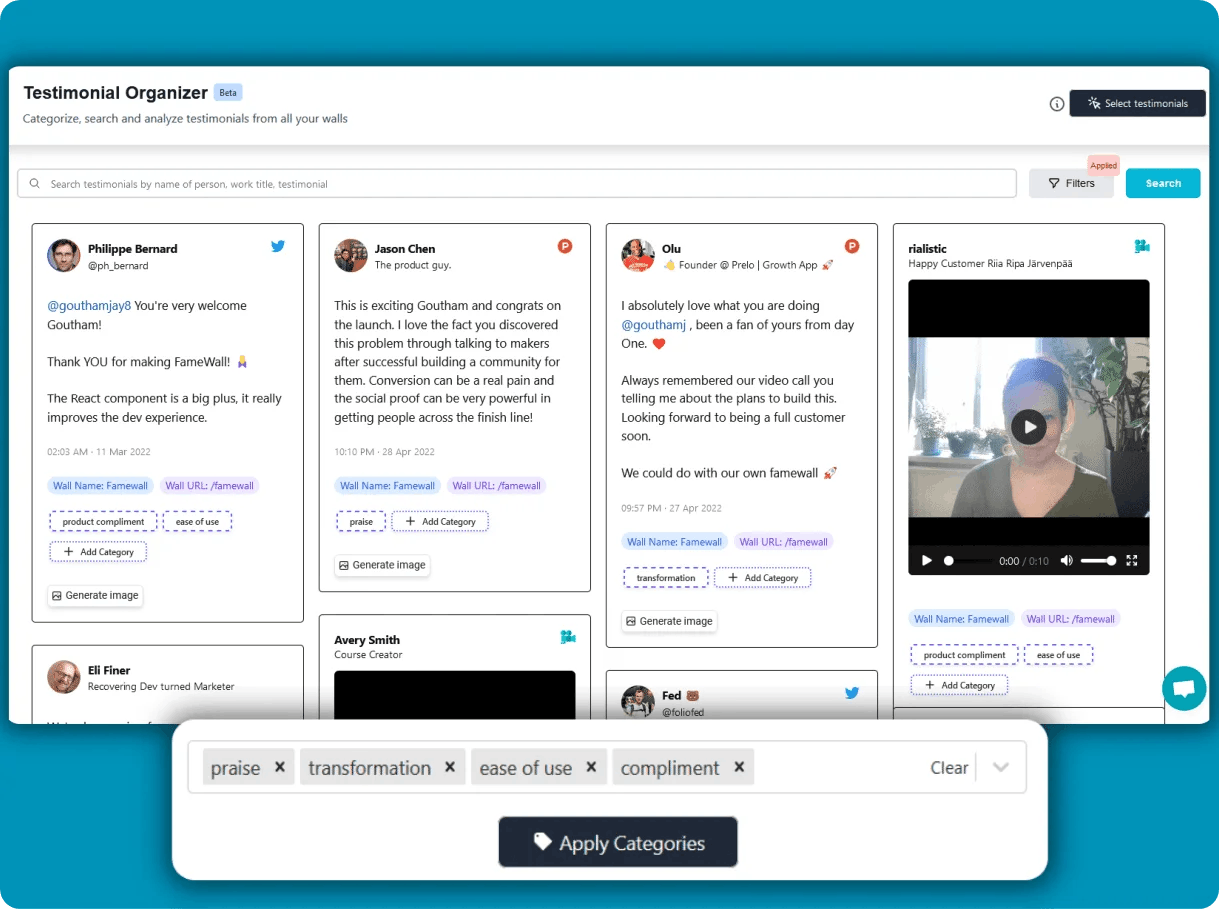Generate image for Jason Chen's testimonial

(x=382, y=565)
